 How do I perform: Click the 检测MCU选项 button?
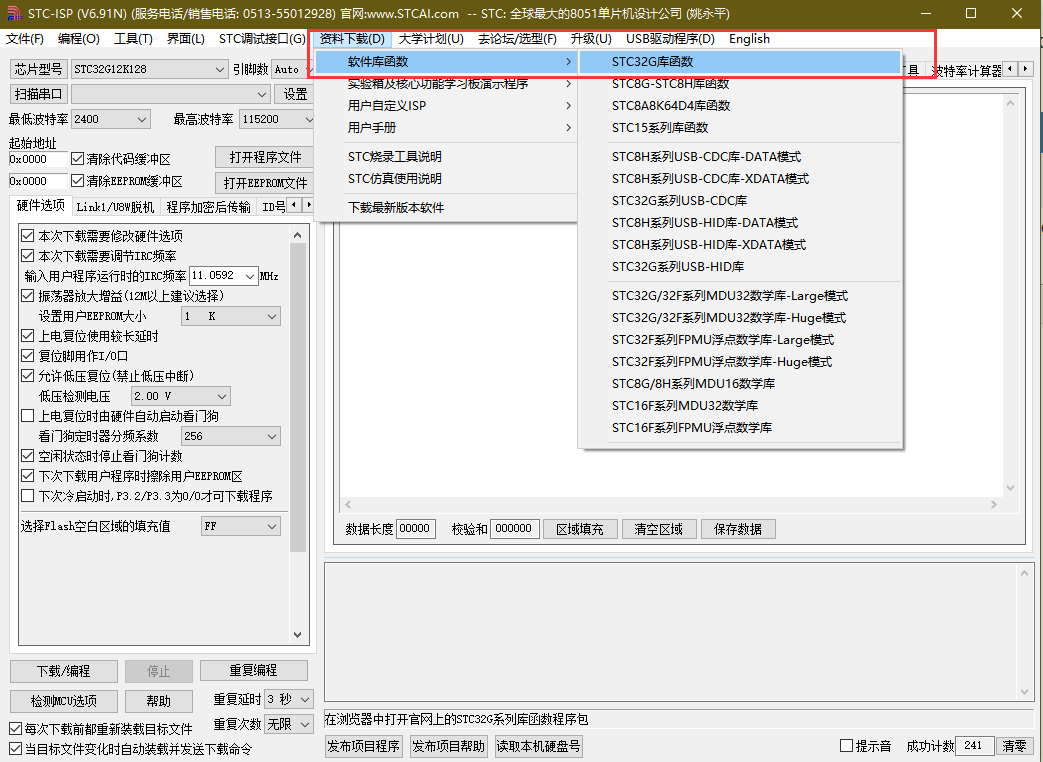[x=64, y=701]
